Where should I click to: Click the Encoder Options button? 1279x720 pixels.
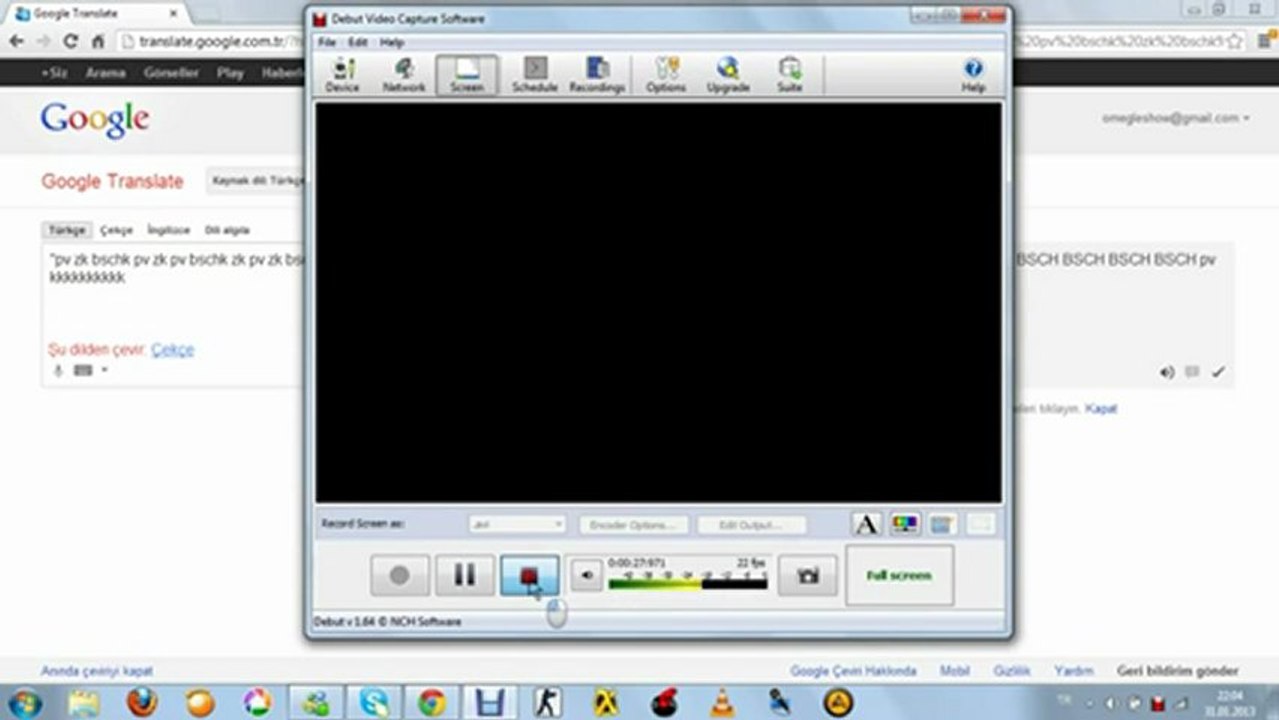tap(634, 524)
